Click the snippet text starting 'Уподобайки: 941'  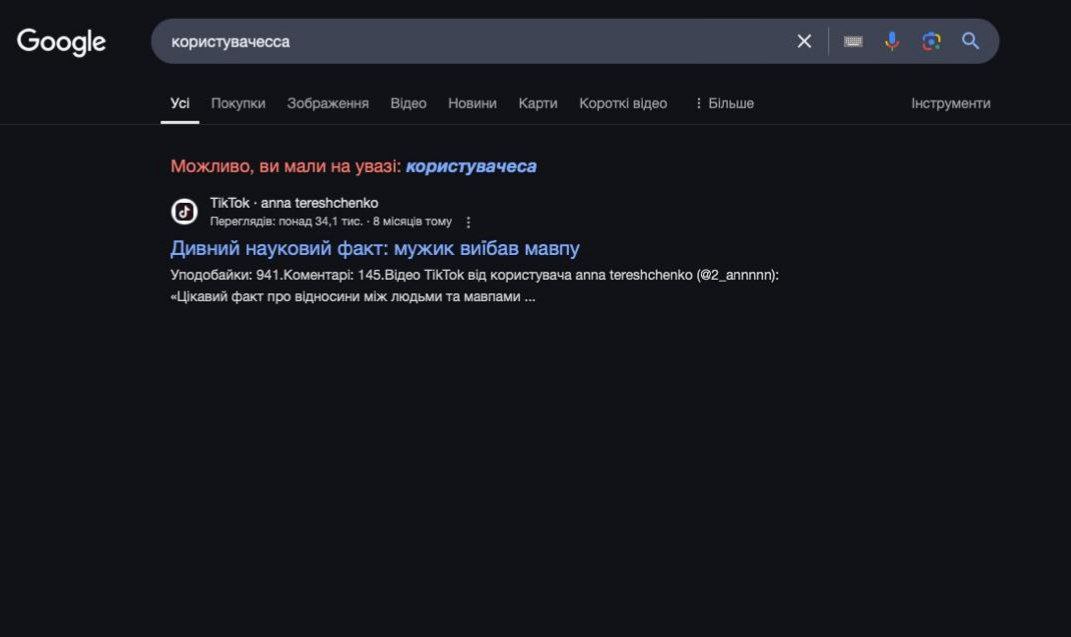pos(474,274)
